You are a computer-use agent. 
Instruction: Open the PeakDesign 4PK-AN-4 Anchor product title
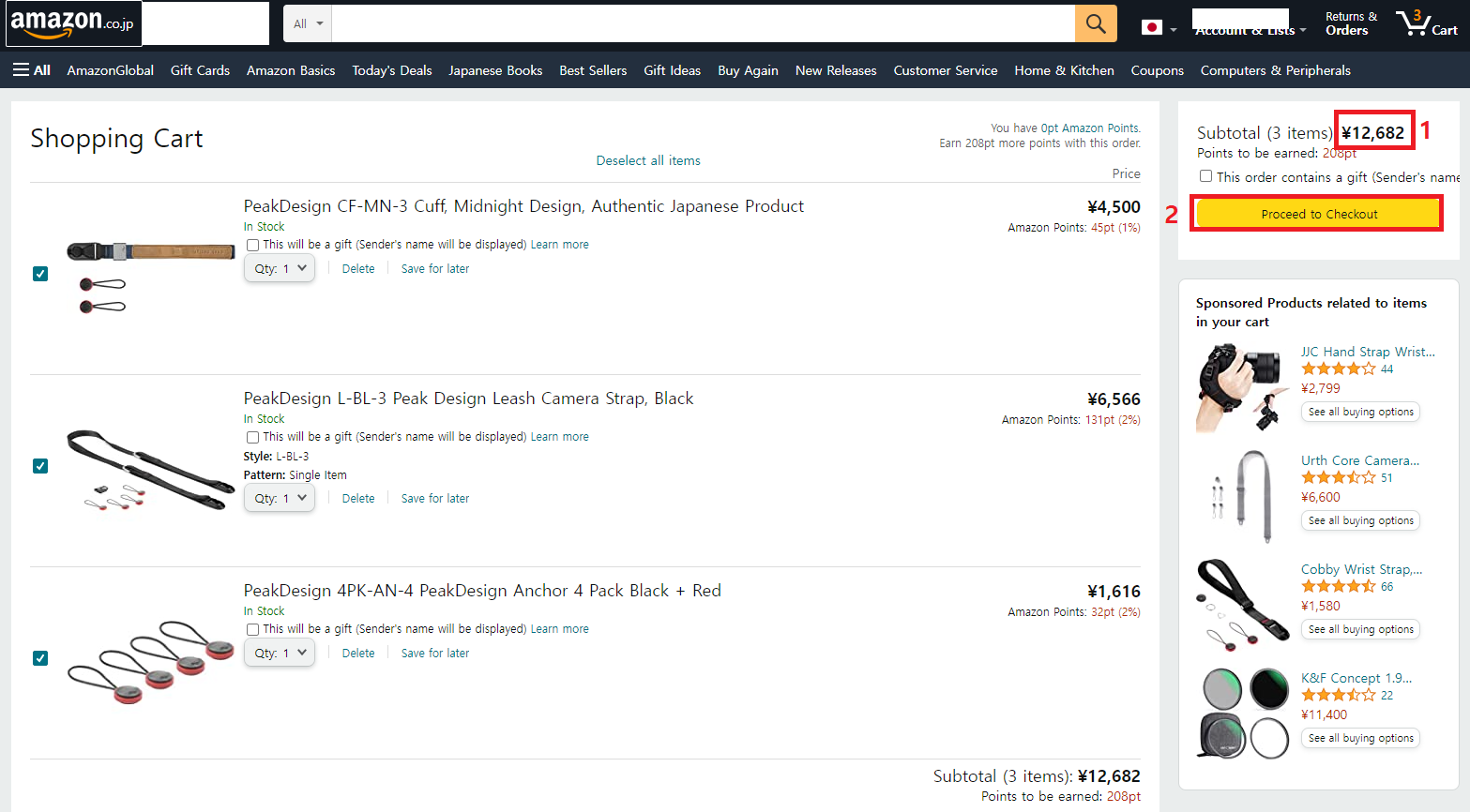482,591
